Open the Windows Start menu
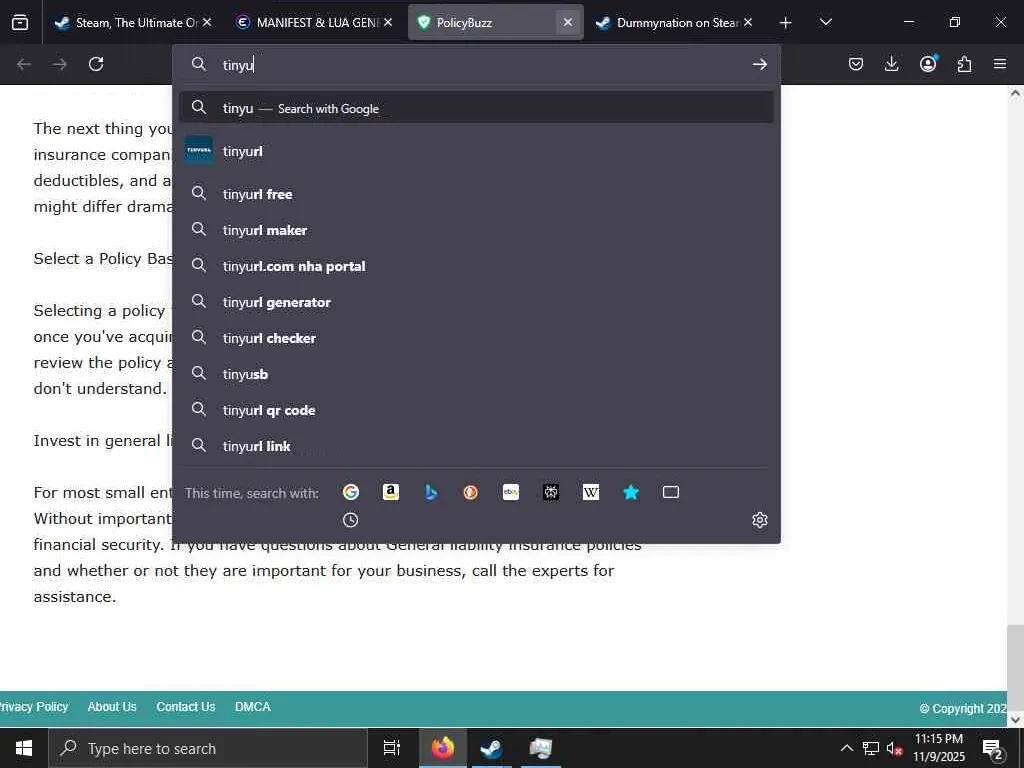Viewport: 1024px width, 768px height. coord(24,748)
